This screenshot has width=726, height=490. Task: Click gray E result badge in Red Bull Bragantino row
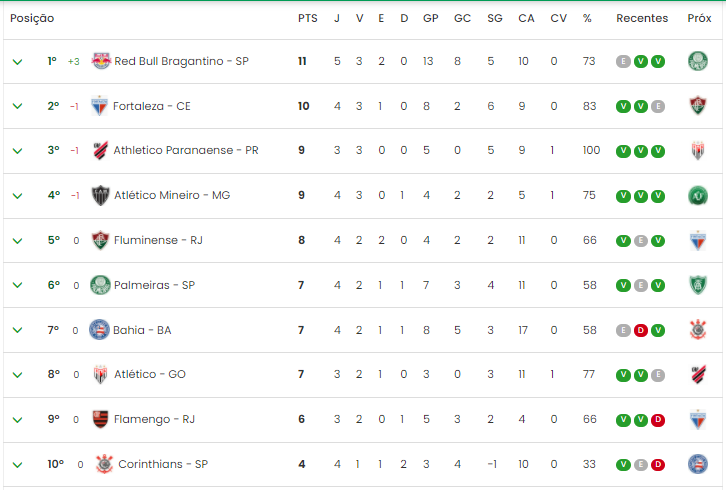click(x=623, y=61)
